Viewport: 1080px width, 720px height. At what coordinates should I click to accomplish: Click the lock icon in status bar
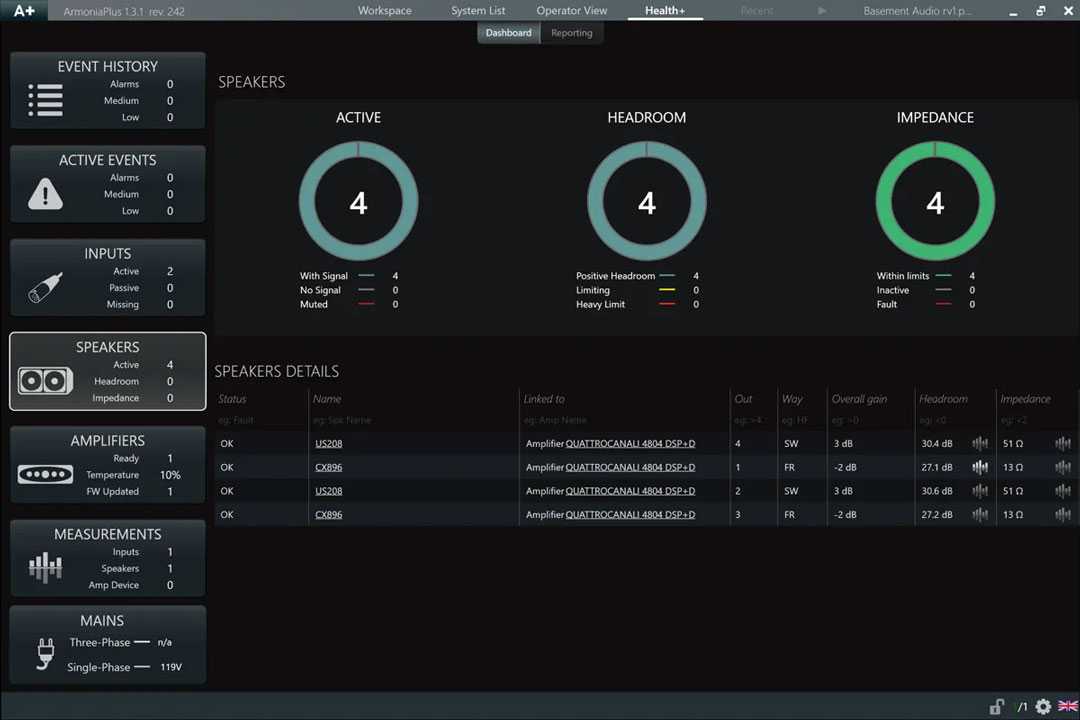pyautogui.click(x=996, y=707)
